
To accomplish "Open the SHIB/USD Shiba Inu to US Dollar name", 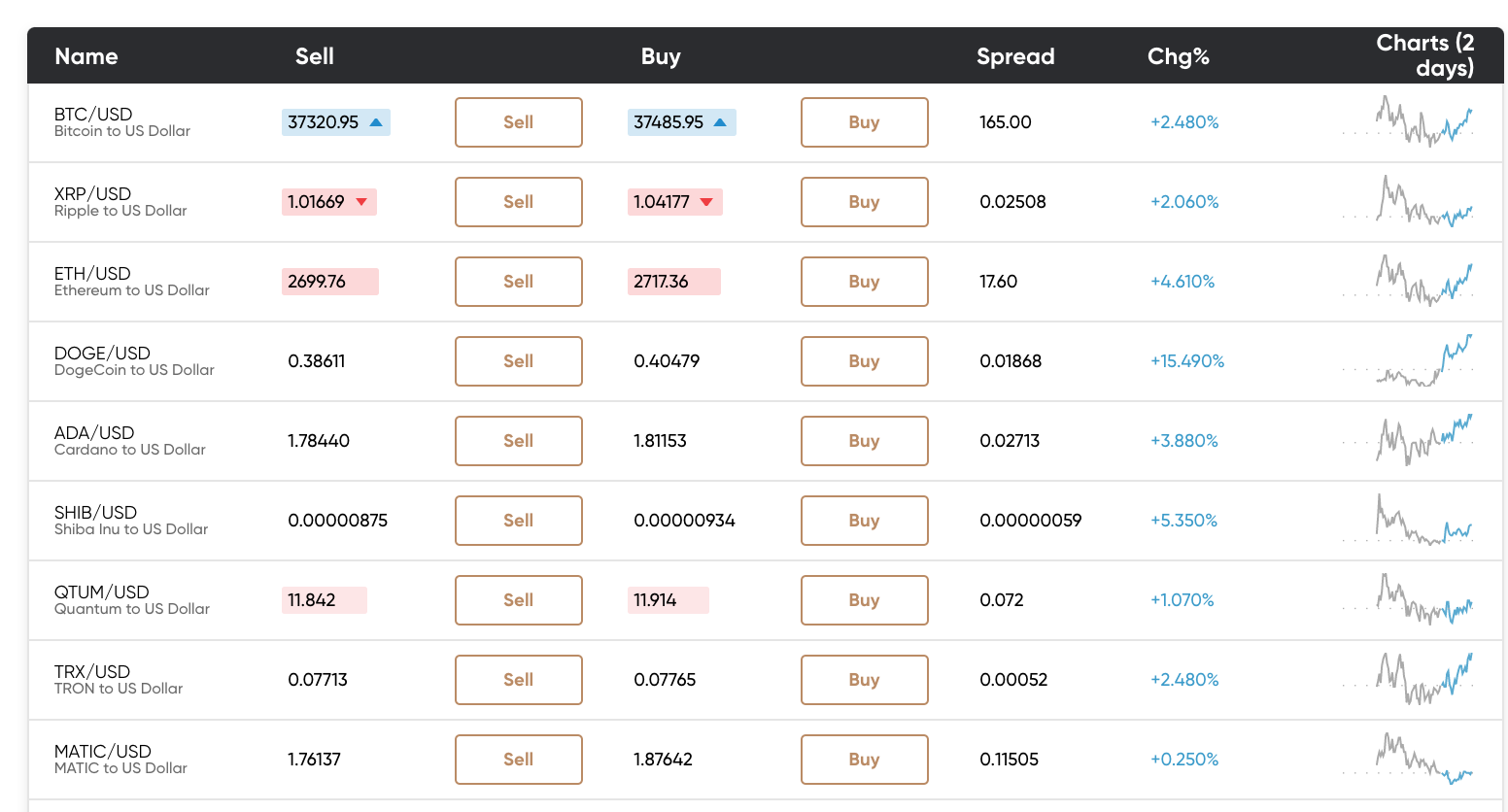I will pos(131,521).
